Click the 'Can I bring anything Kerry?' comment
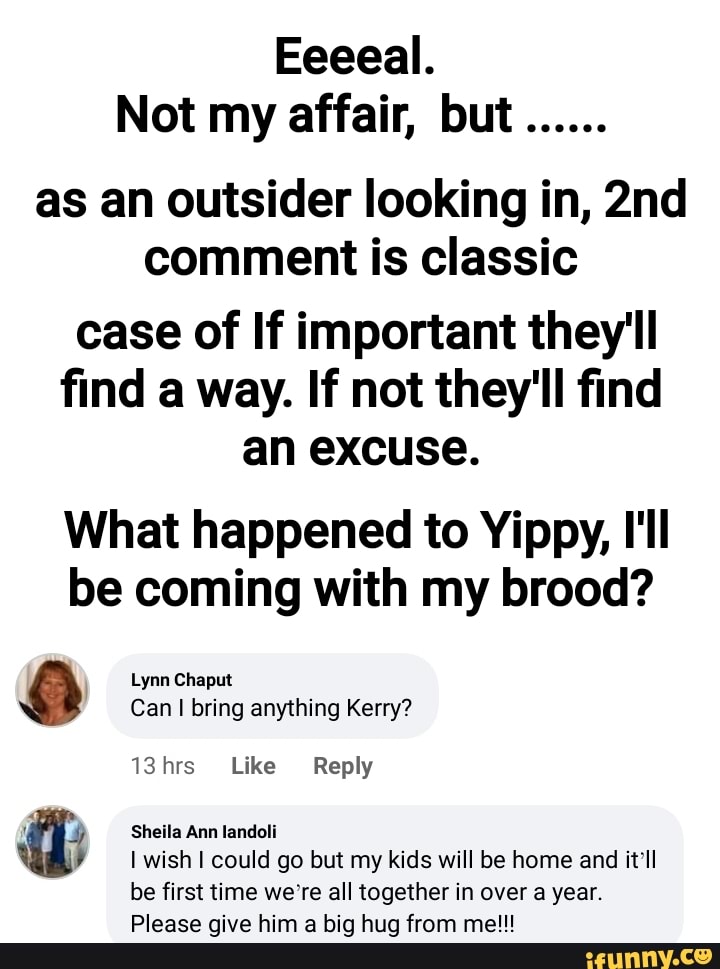This screenshot has height=969, width=720. point(271,708)
